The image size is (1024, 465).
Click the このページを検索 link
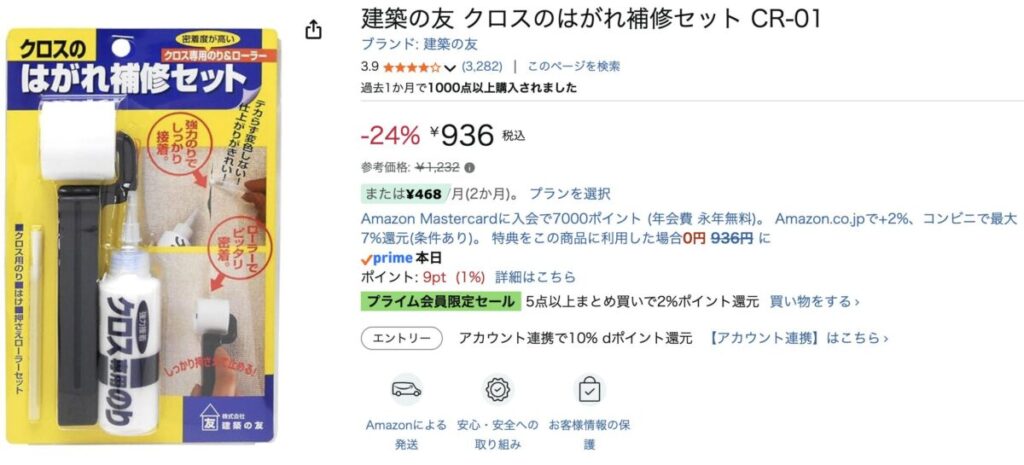click(573, 67)
